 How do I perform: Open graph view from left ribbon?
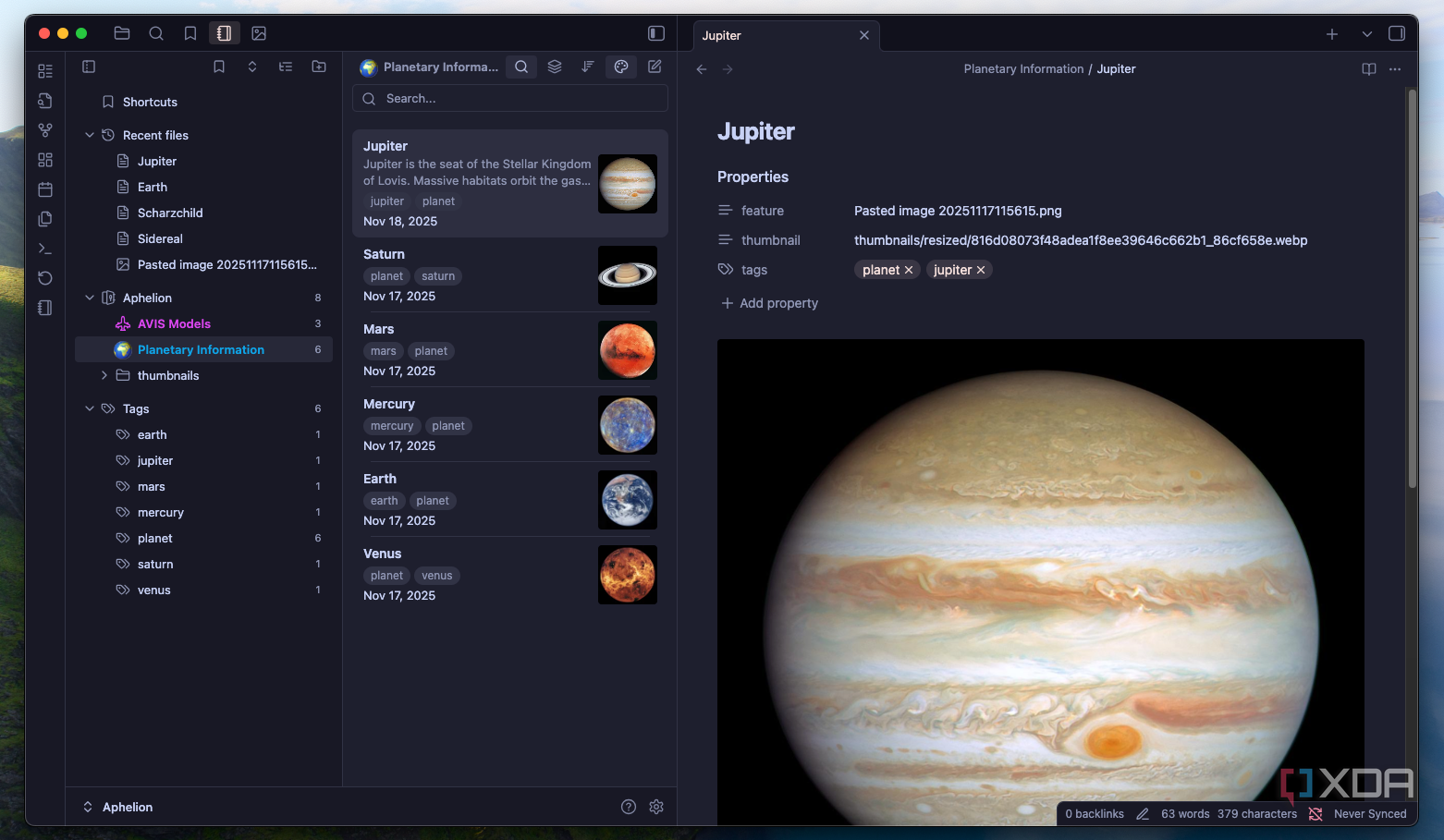(45, 130)
